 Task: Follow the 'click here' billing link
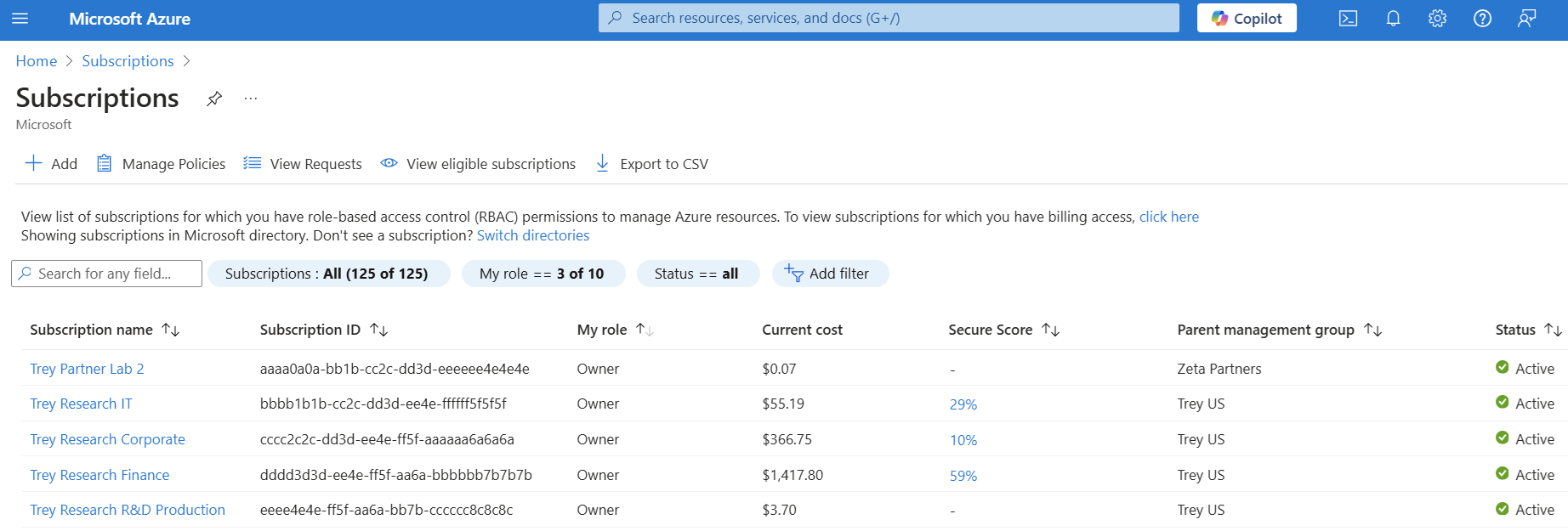coord(1169,217)
